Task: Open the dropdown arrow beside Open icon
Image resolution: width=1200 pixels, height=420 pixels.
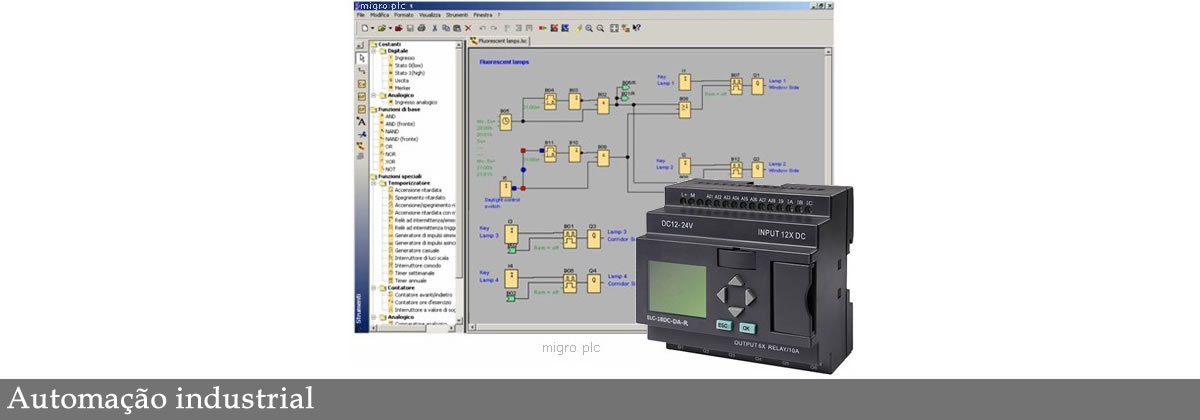Action: [x=389, y=28]
